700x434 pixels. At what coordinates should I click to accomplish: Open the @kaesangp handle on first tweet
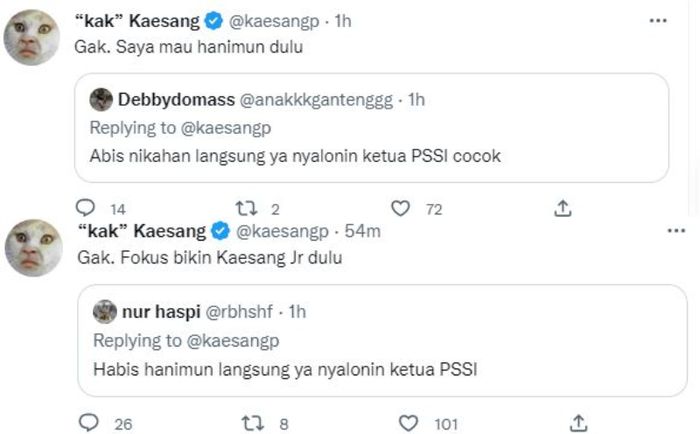[280, 20]
